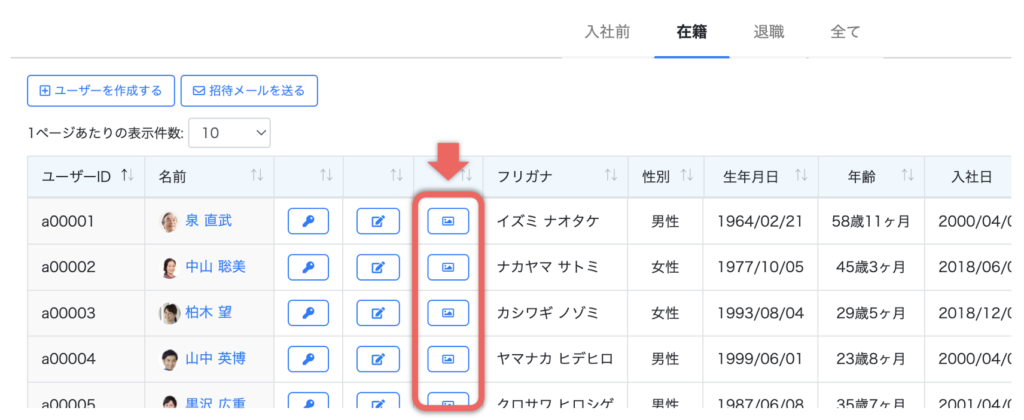1024x420 pixels.
Task: Toggle sort on the フリガナ column
Action: 611,177
